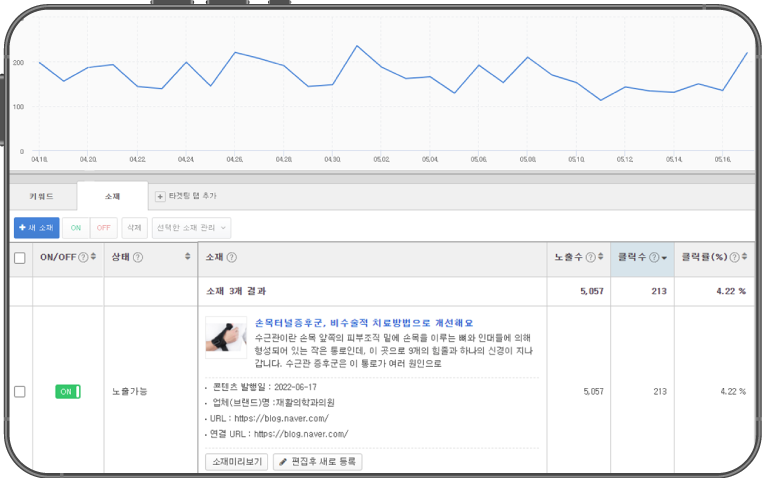This screenshot has width=762, height=478.
Task: Check the checkbox for the ad row
Action: point(20,391)
